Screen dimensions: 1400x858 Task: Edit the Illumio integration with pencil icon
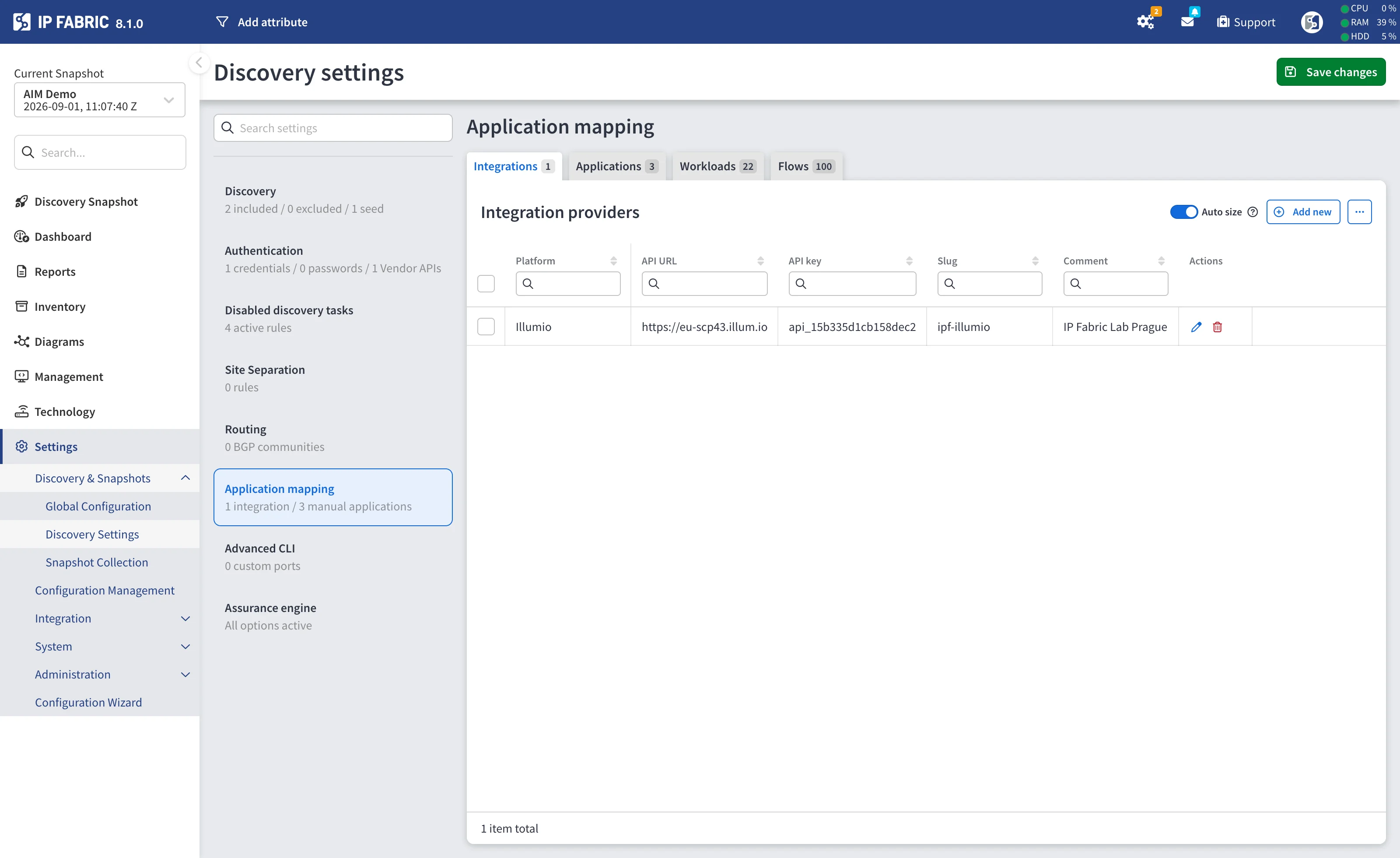pos(1196,327)
